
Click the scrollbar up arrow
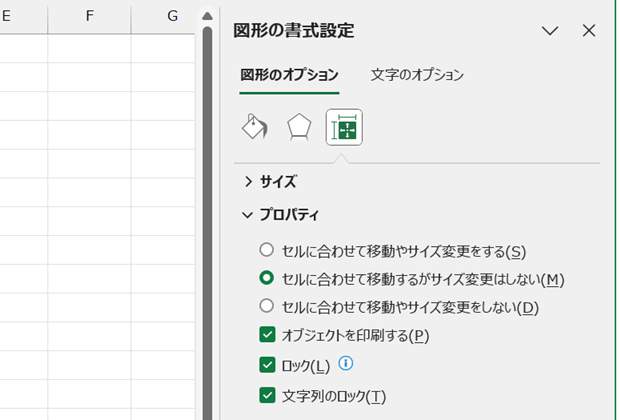pos(207,16)
